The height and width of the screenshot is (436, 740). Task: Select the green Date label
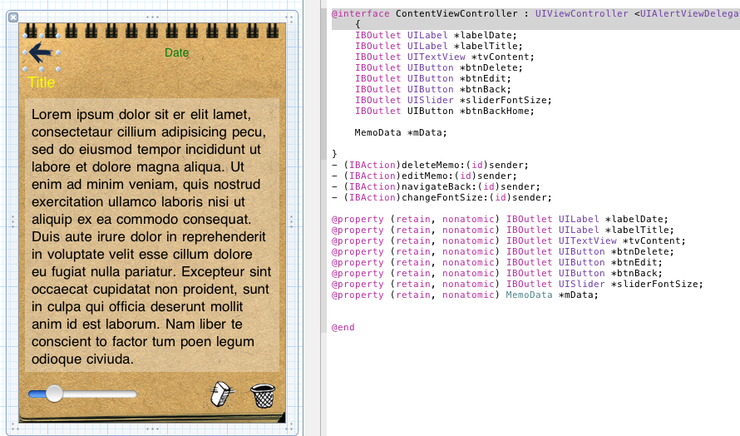click(177, 53)
